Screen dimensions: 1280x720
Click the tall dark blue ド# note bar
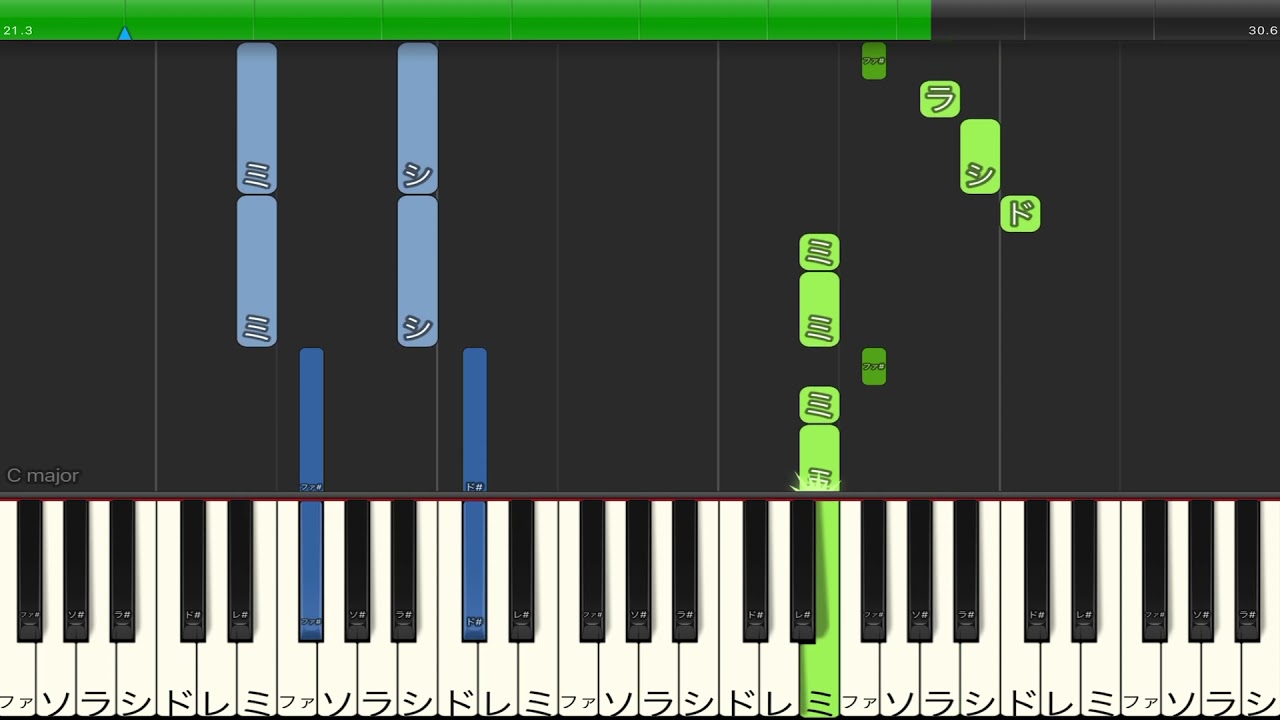point(475,420)
